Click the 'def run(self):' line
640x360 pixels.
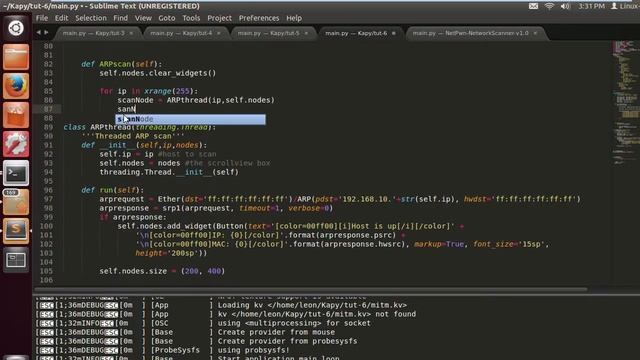tap(112, 190)
